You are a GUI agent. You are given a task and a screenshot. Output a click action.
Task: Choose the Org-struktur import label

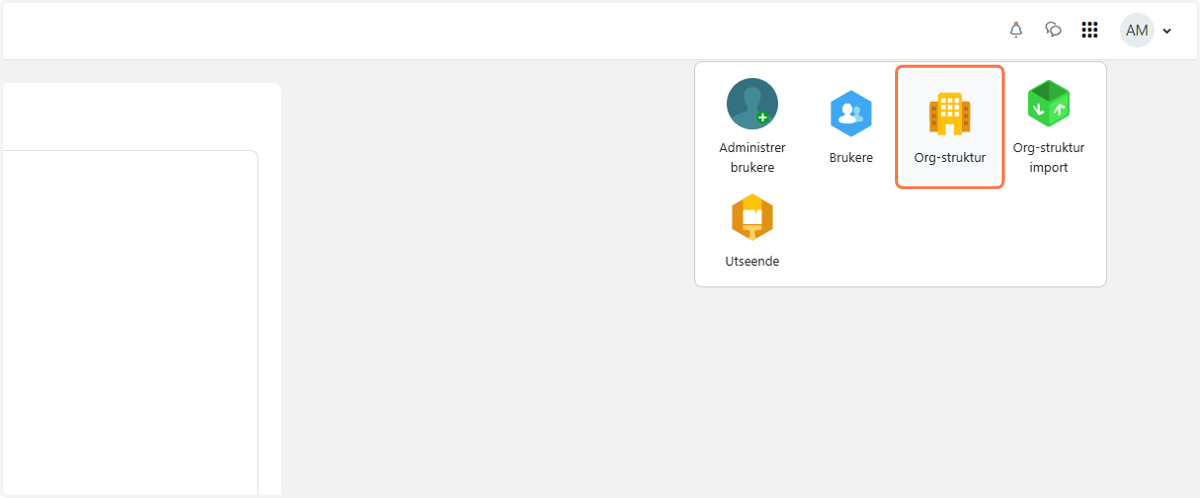point(1049,158)
